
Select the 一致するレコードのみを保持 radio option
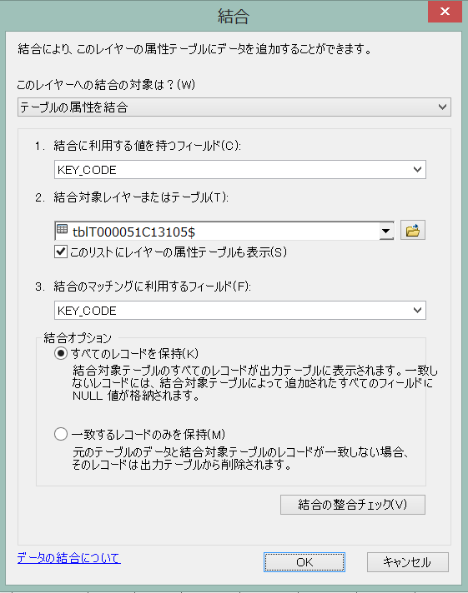[x=61, y=434]
